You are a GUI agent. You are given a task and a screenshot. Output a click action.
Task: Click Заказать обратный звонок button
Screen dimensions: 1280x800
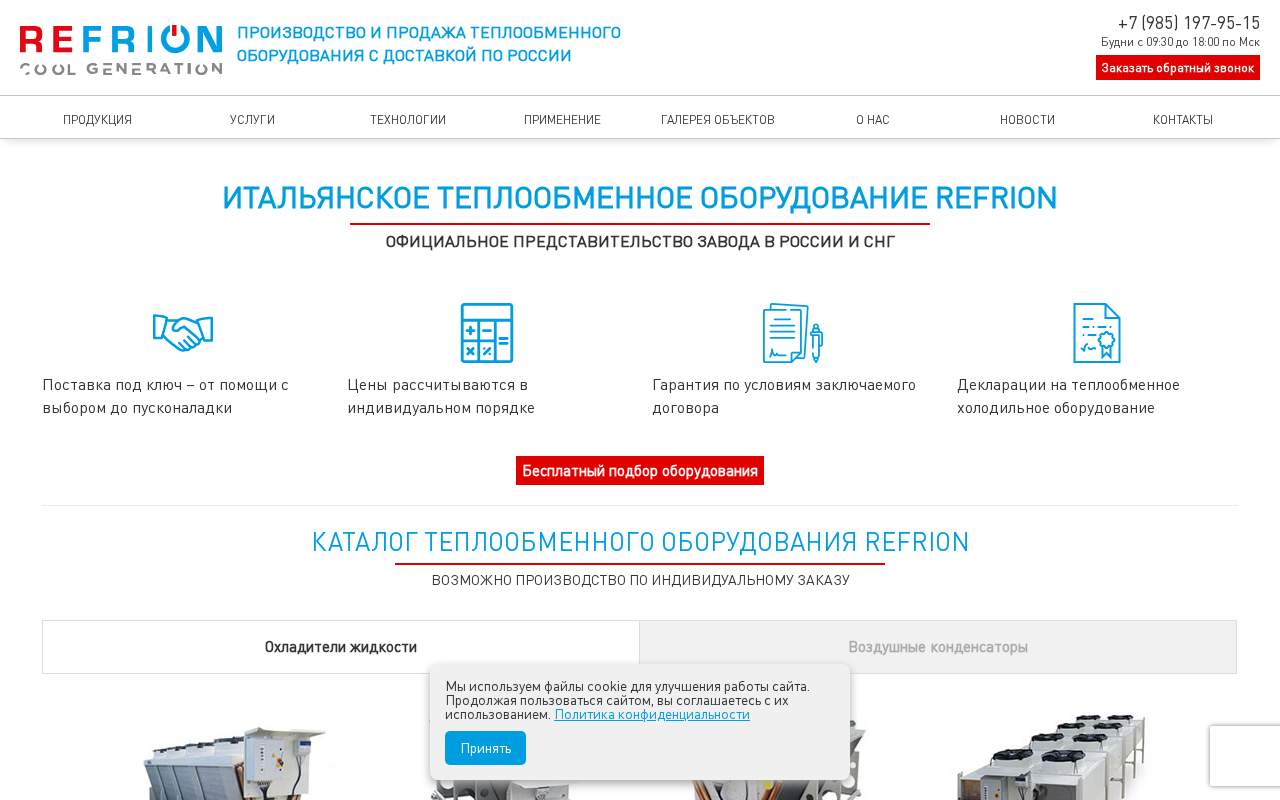[1178, 68]
